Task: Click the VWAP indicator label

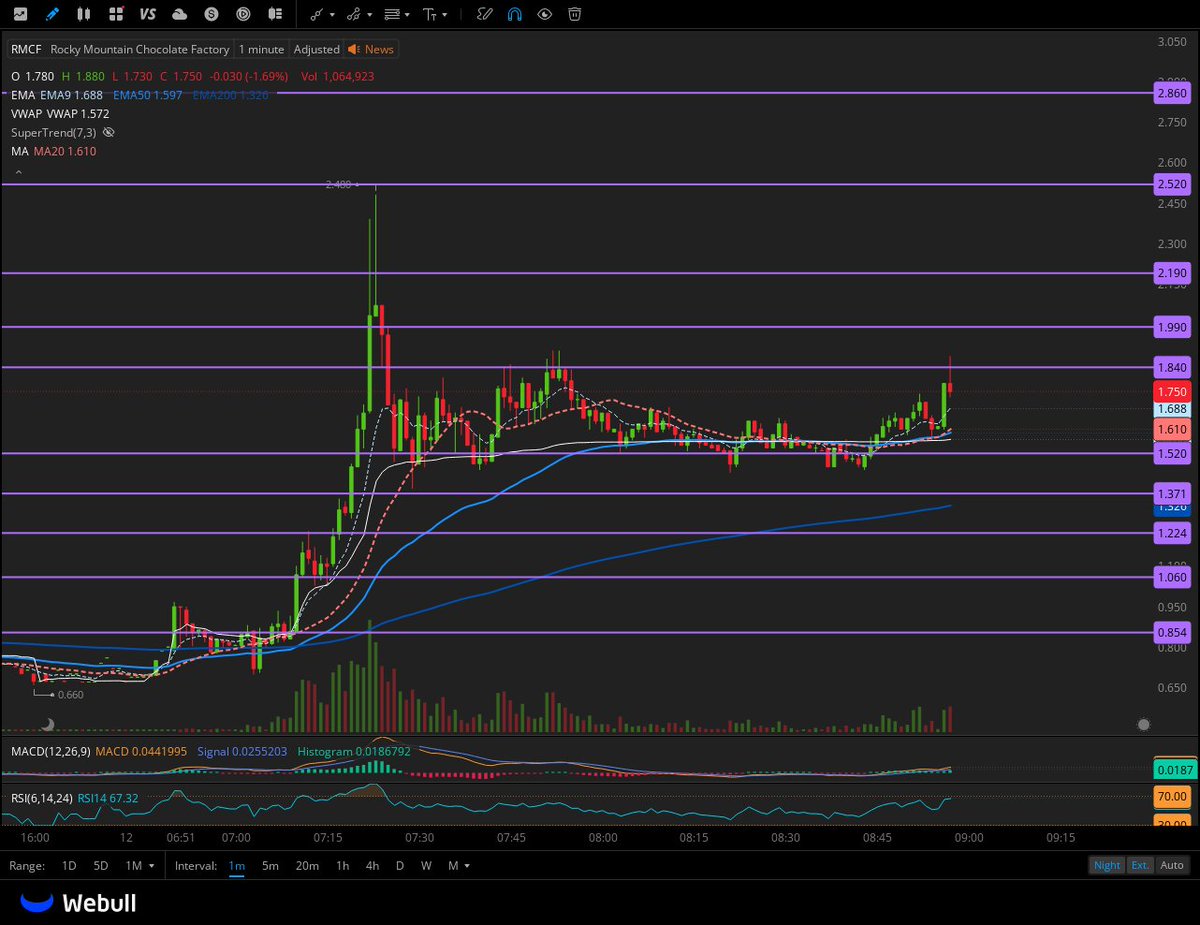Action: click(x=26, y=114)
